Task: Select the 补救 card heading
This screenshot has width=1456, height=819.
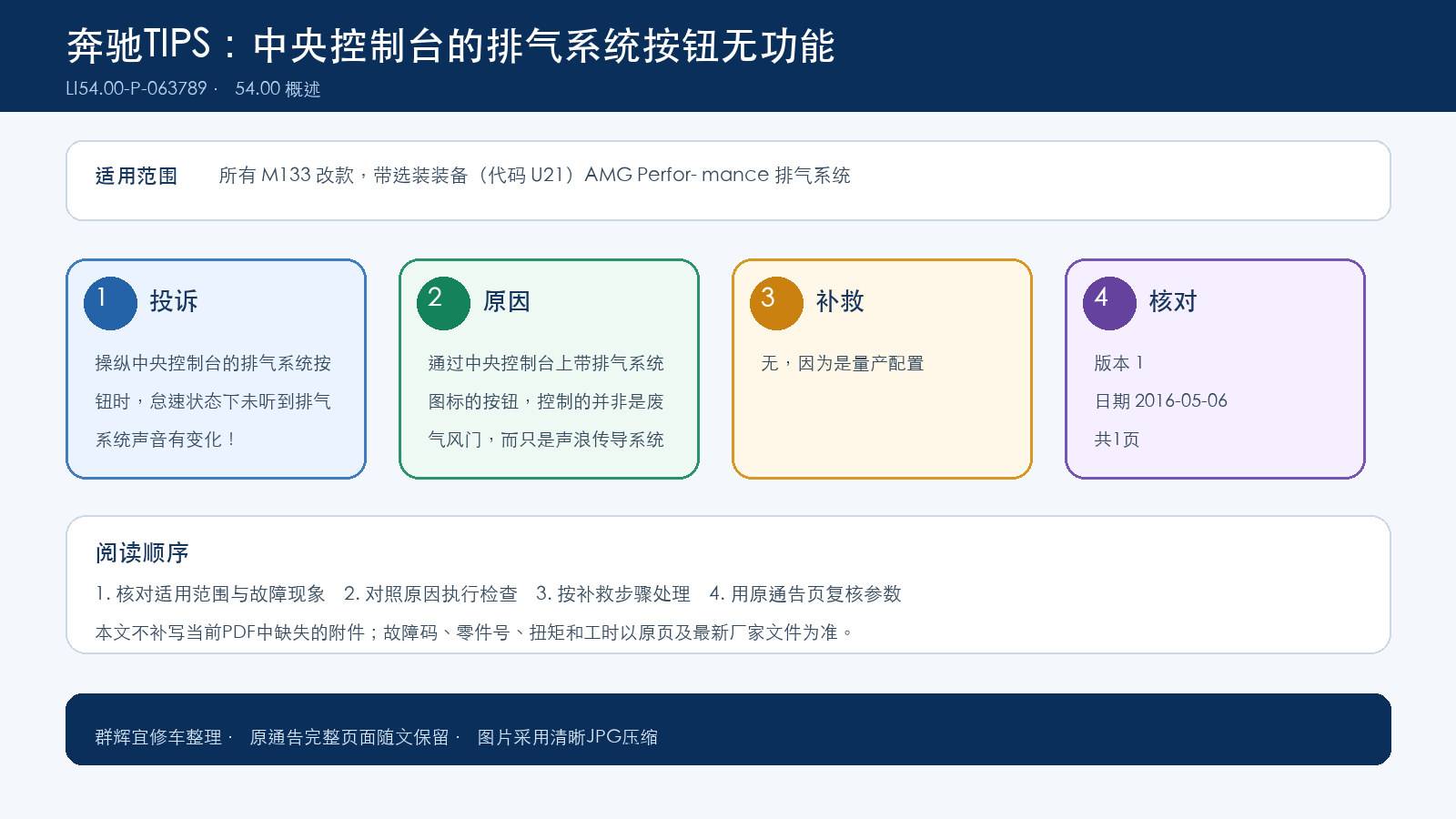Action: pos(840,301)
